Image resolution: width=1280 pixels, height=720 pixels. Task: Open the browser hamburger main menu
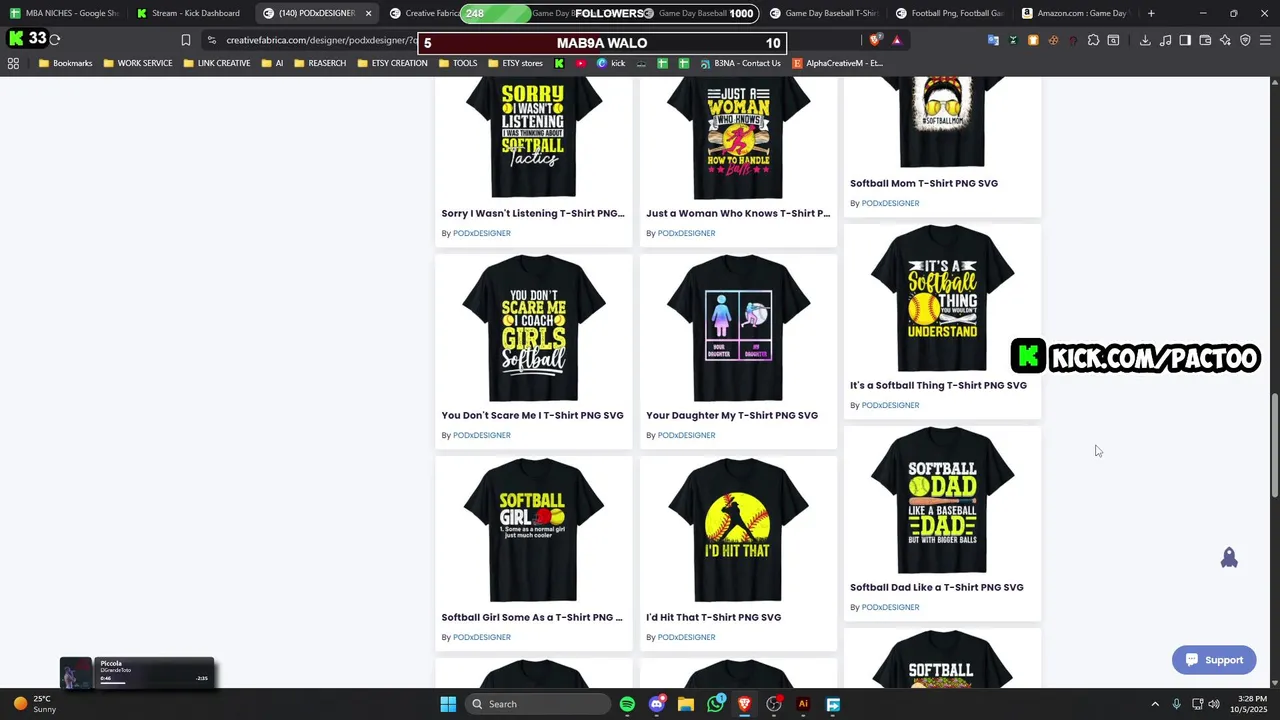coord(1266,40)
